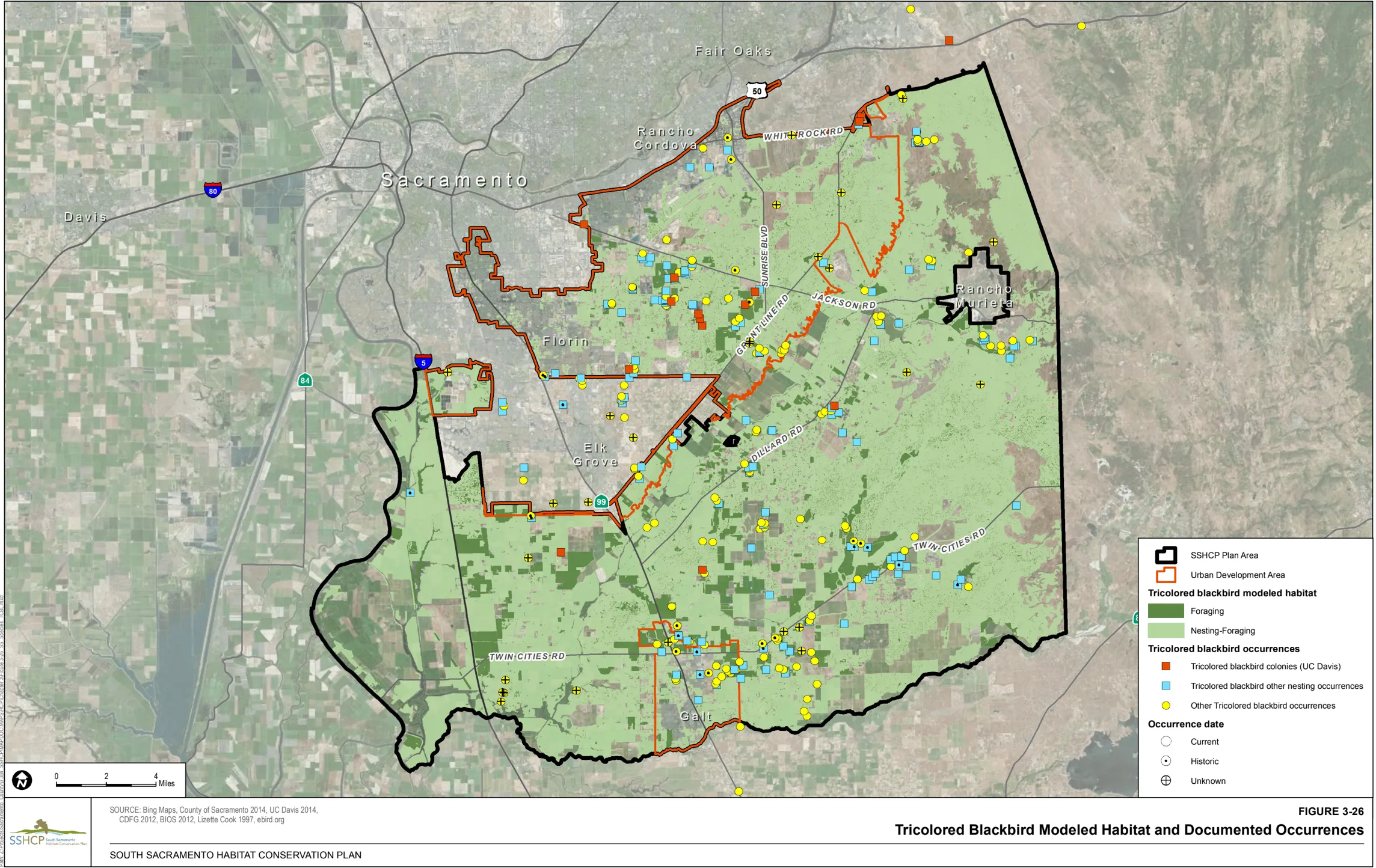This screenshot has height=868, width=1376.
Task: Click the Tricolored blackbird occurrences legend heading
Action: tap(1223, 649)
